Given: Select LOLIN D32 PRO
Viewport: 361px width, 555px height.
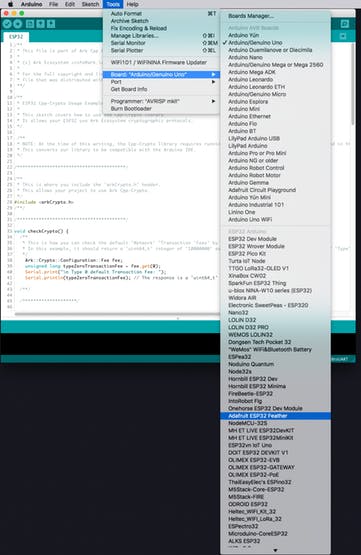Looking at the screenshot, I should [x=275, y=327].
